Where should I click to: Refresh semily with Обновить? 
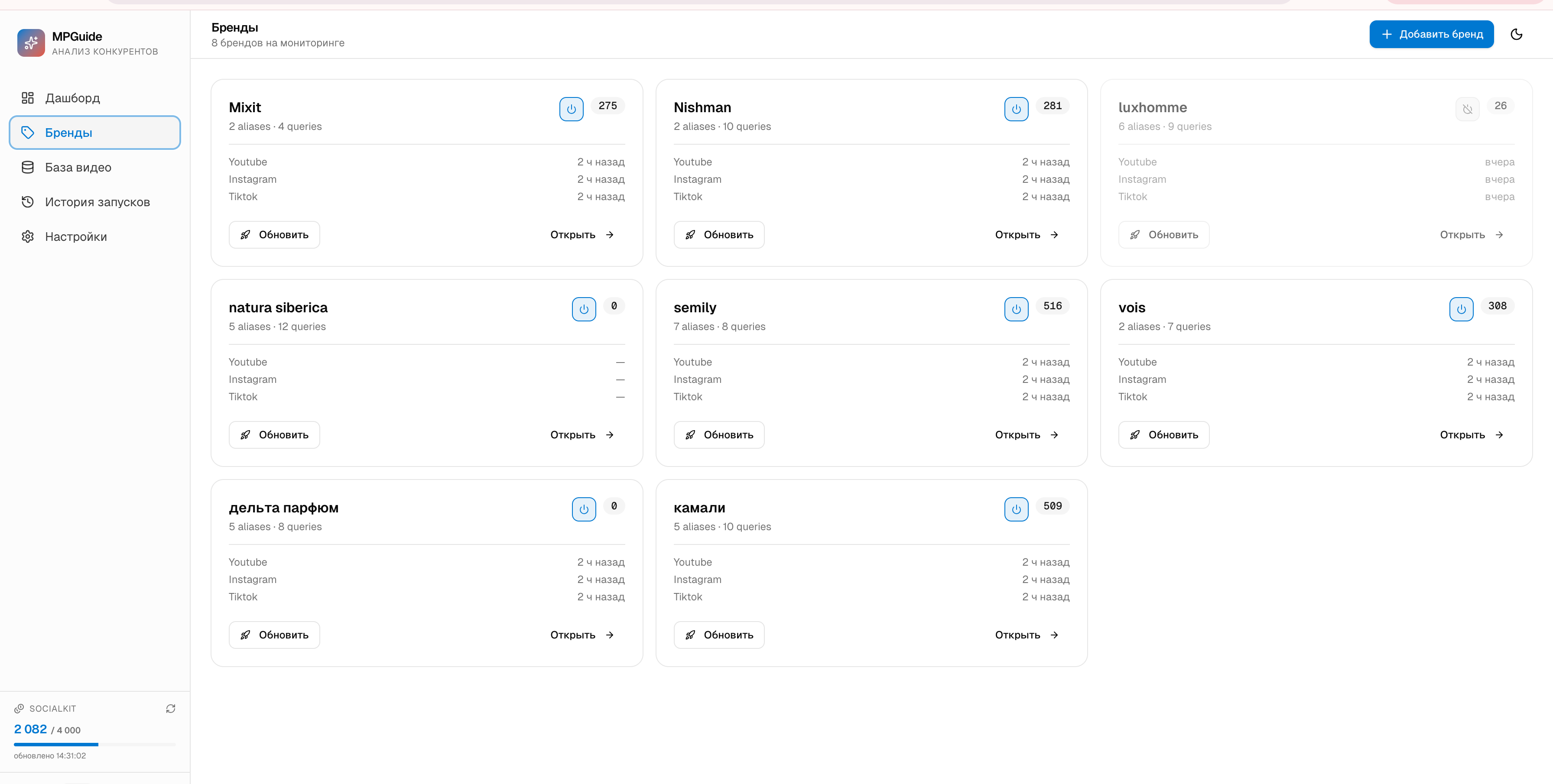pyautogui.click(x=719, y=435)
